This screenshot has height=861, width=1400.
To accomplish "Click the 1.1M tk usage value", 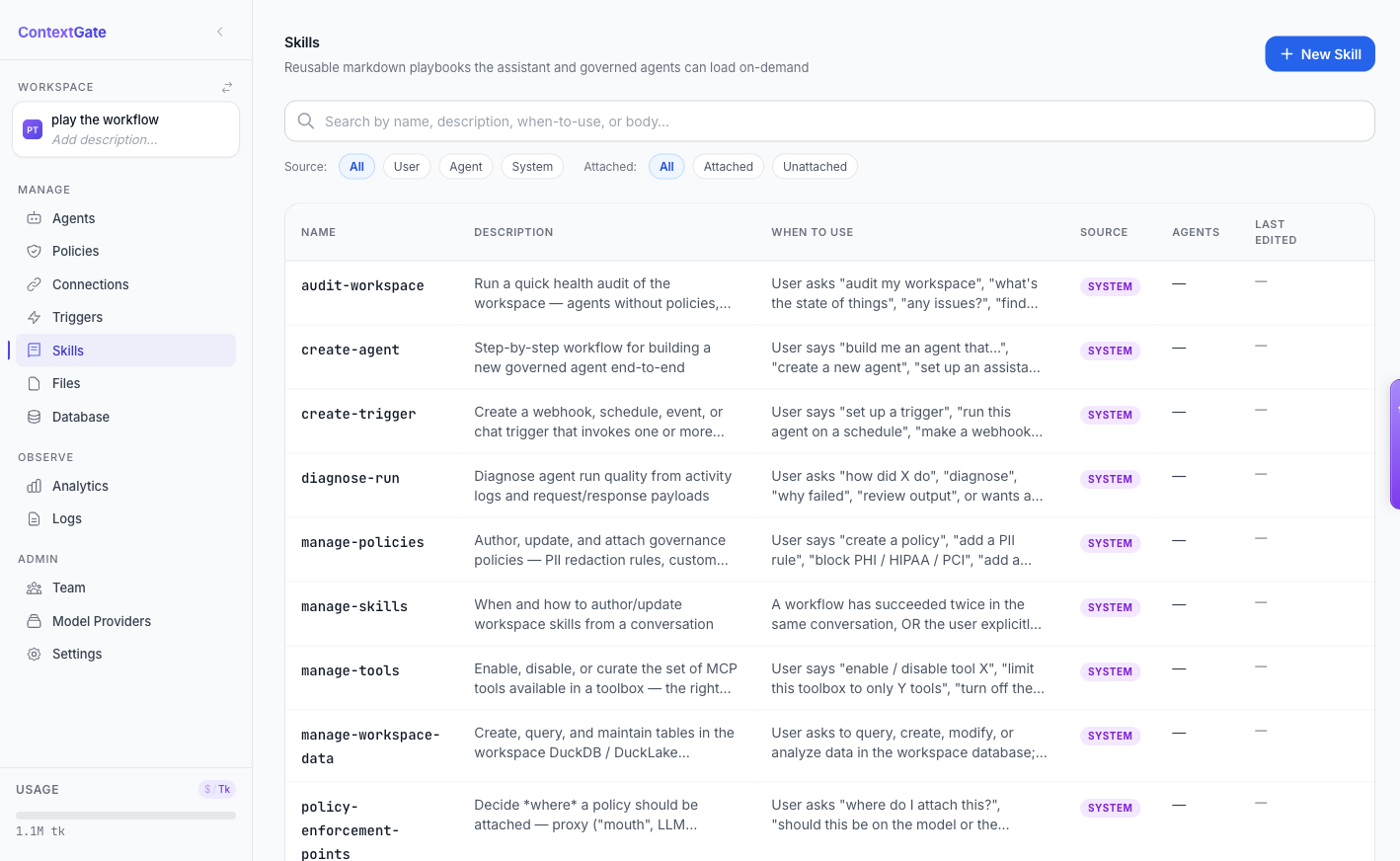I will [x=40, y=831].
